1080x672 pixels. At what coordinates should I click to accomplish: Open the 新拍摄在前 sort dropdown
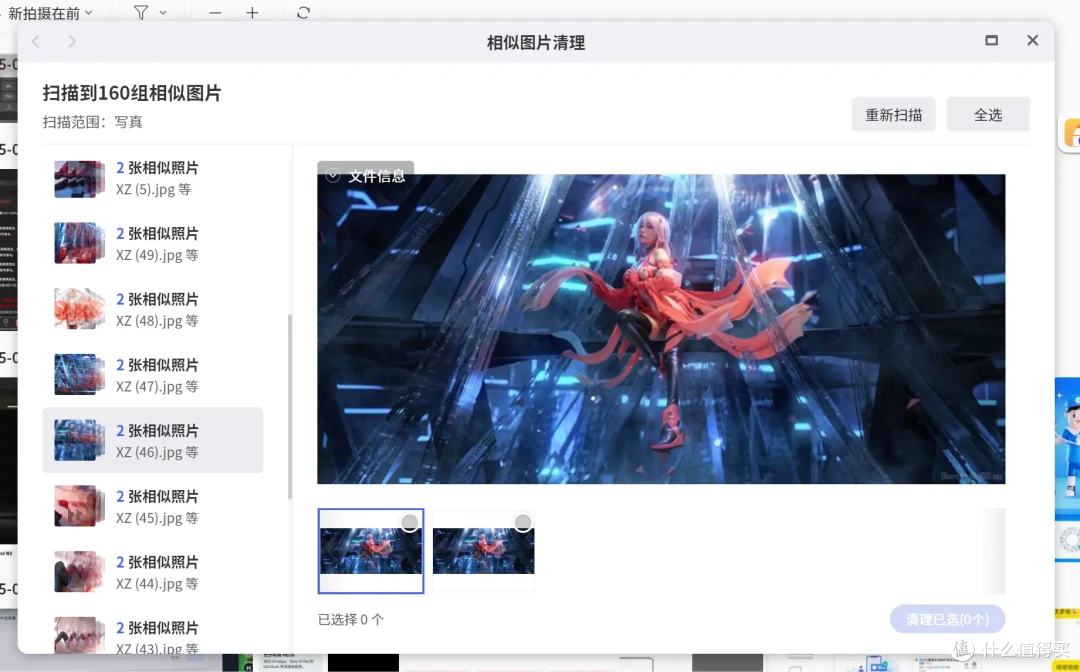pyautogui.click(x=50, y=13)
